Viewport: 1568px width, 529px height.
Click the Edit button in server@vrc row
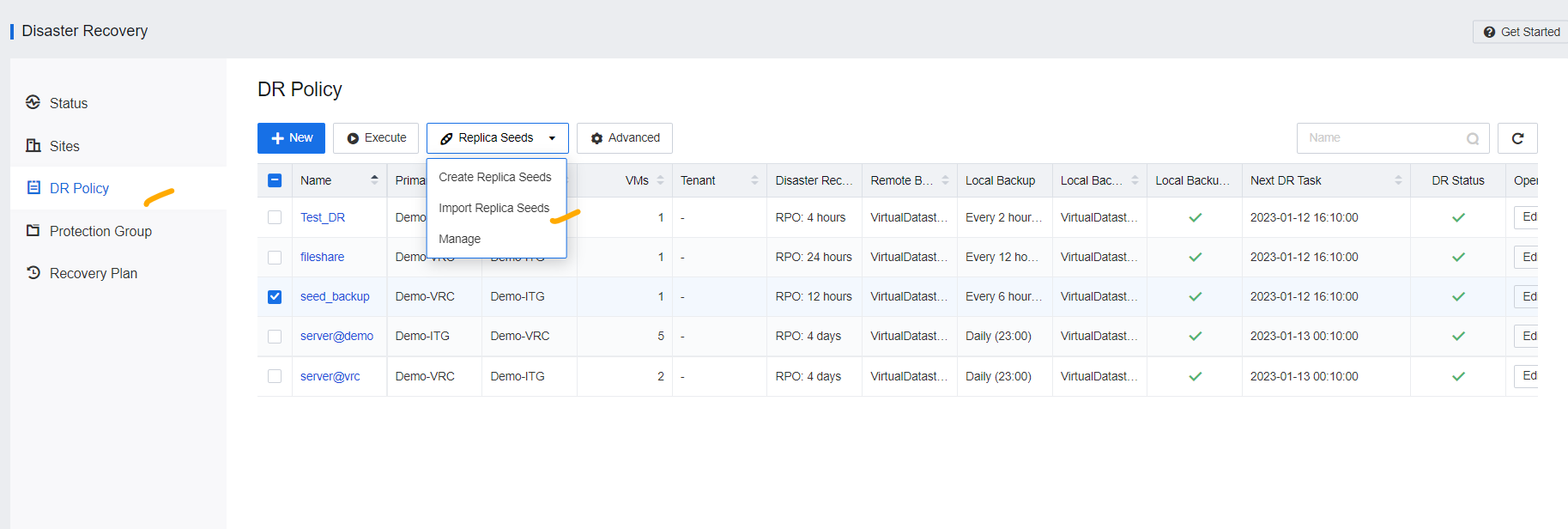[1526, 376]
